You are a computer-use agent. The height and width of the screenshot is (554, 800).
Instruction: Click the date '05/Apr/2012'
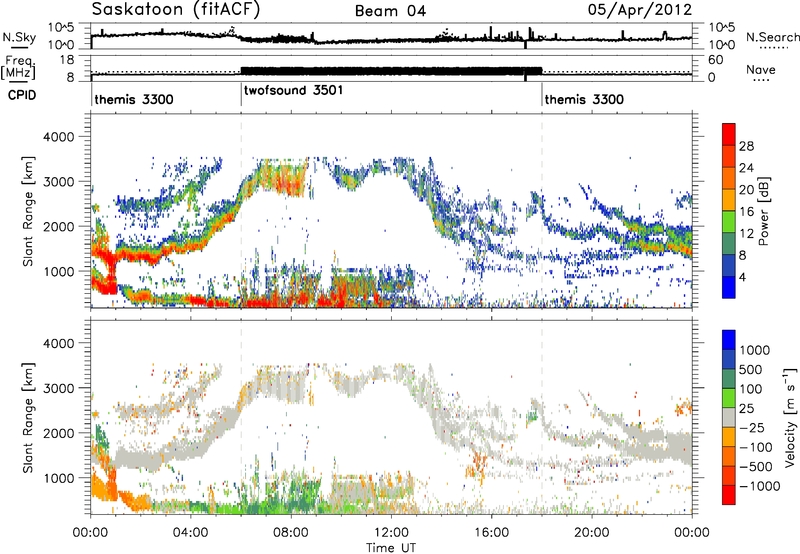click(640, 10)
